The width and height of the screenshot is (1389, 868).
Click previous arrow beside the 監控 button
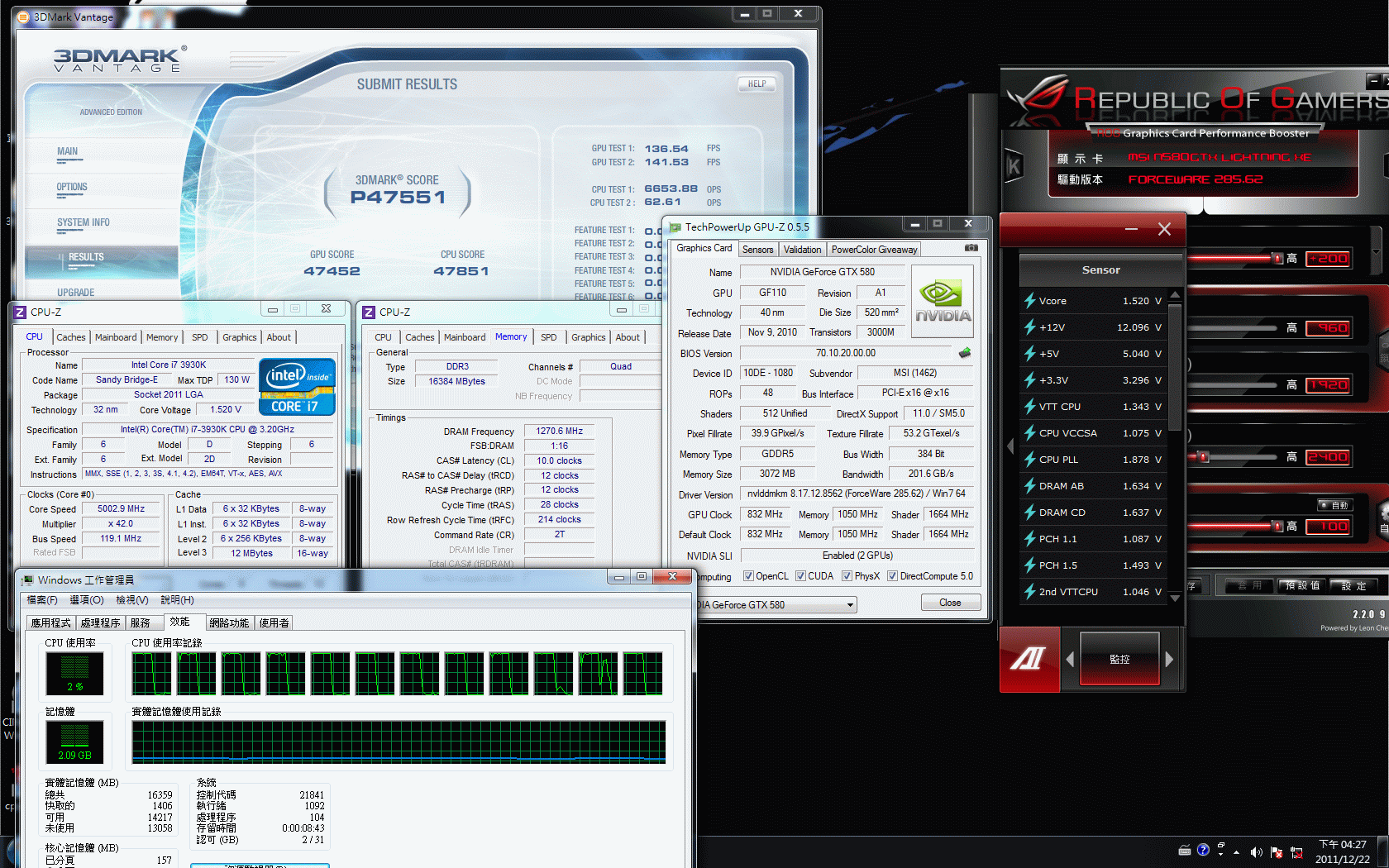[1070, 660]
